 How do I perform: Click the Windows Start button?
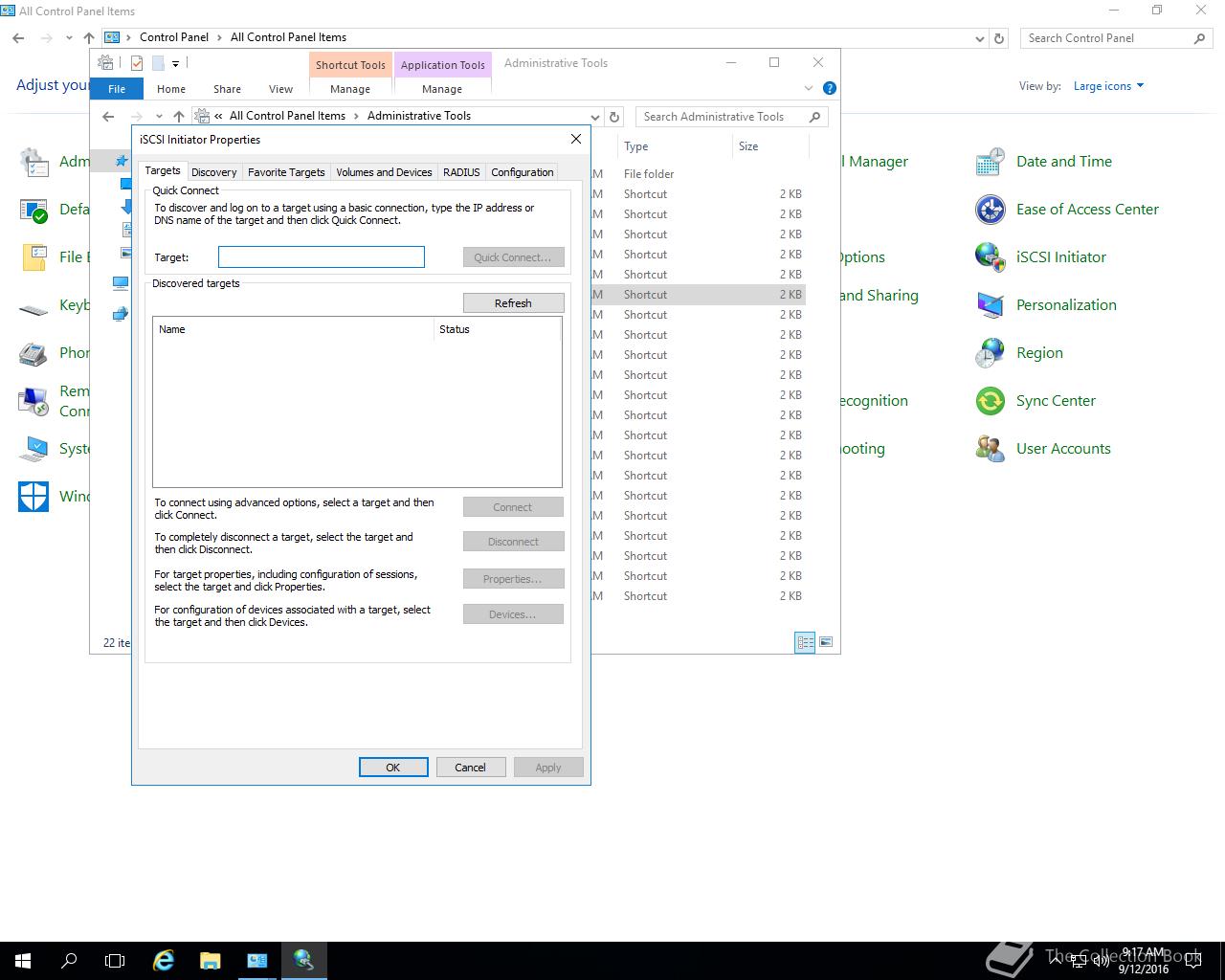(x=23, y=961)
